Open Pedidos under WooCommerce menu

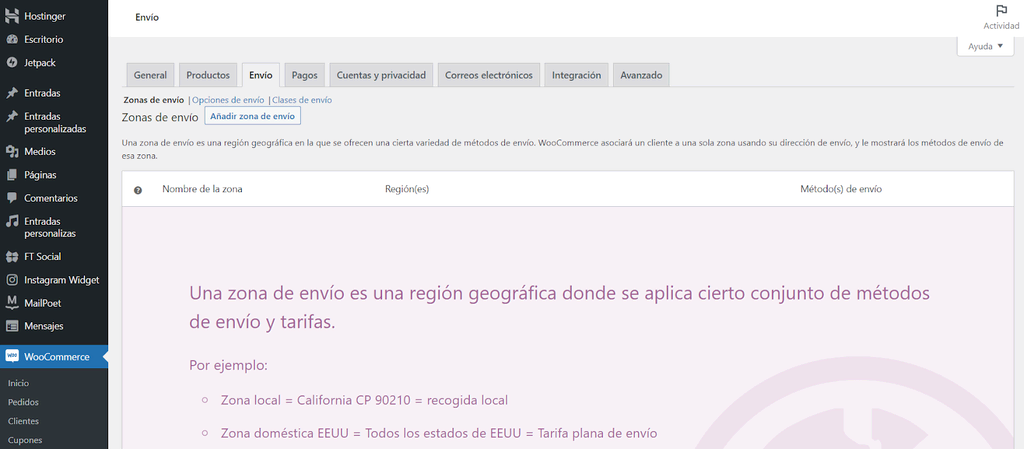click(22, 402)
